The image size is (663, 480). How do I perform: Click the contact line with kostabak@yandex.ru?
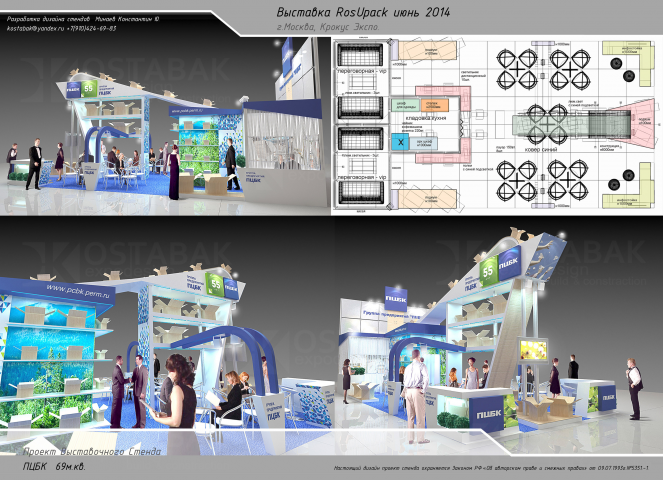pyautogui.click(x=61, y=28)
